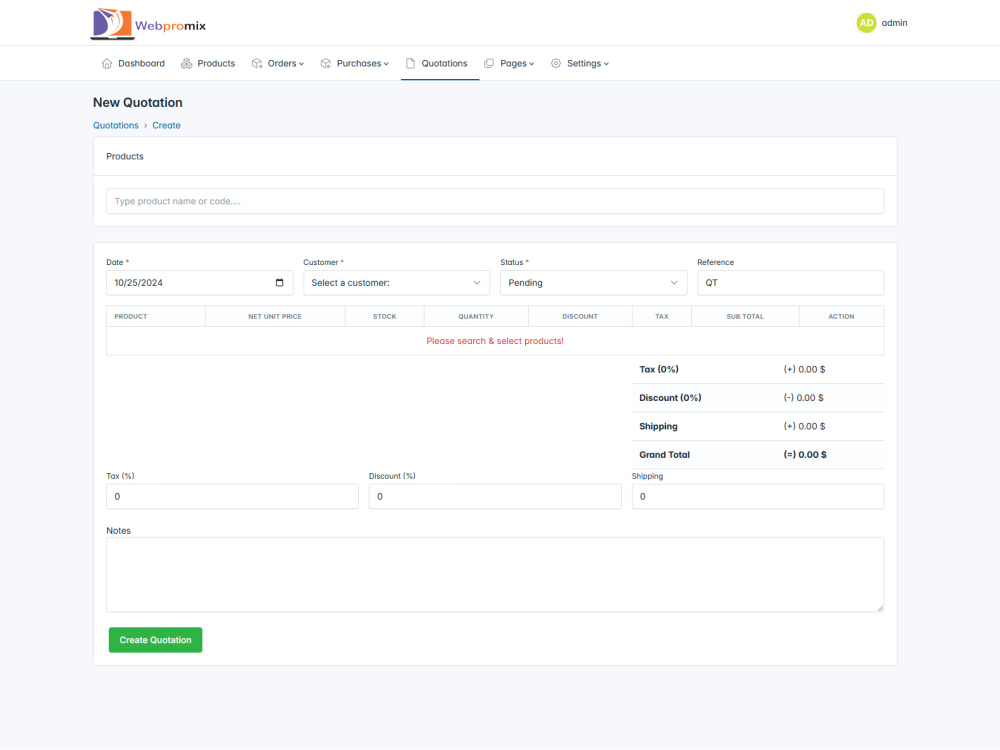Image resolution: width=1000 pixels, height=750 pixels.
Task: Click the Date input field
Action: pos(200,283)
